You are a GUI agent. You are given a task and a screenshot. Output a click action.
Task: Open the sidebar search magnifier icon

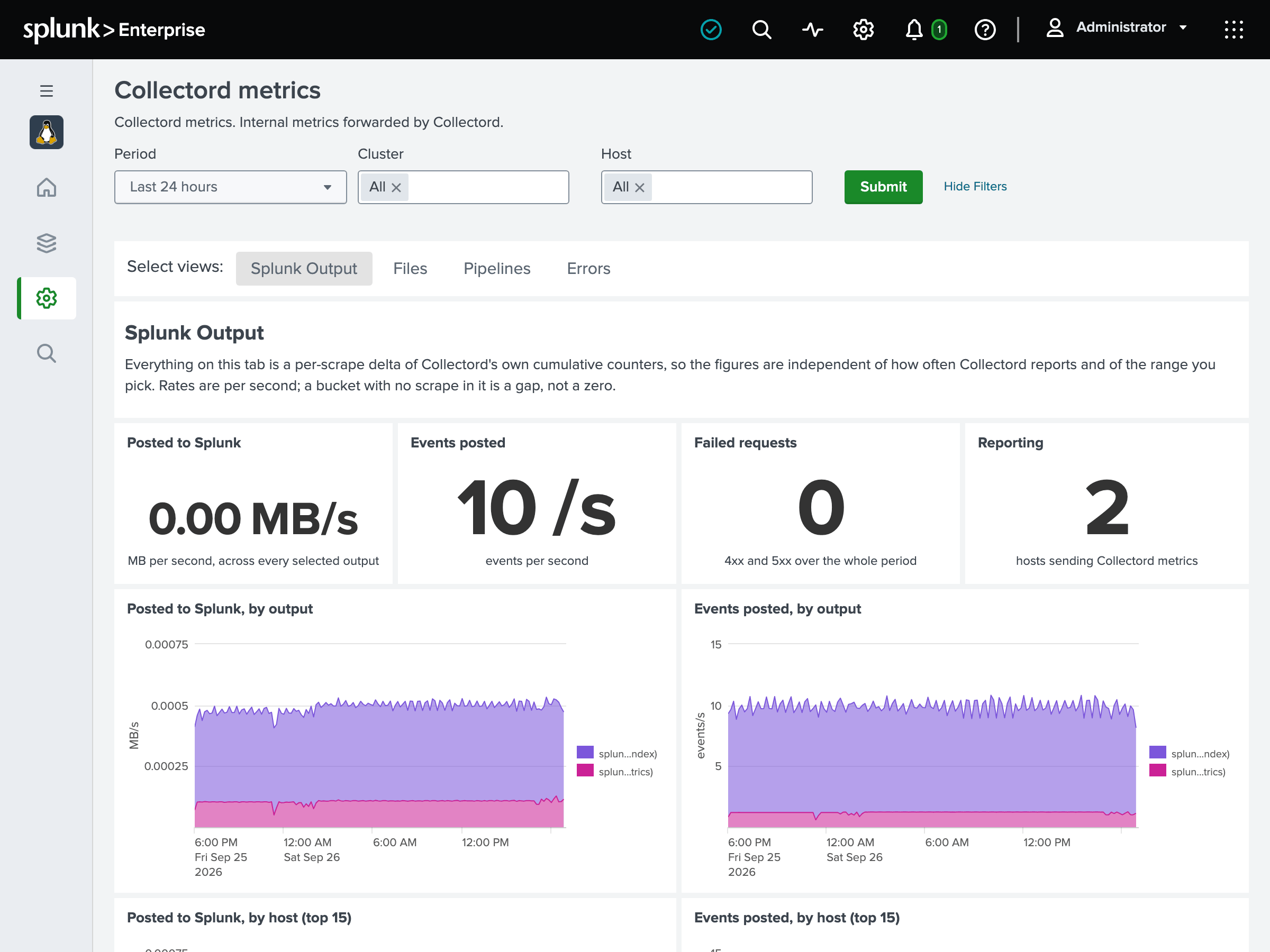47,353
